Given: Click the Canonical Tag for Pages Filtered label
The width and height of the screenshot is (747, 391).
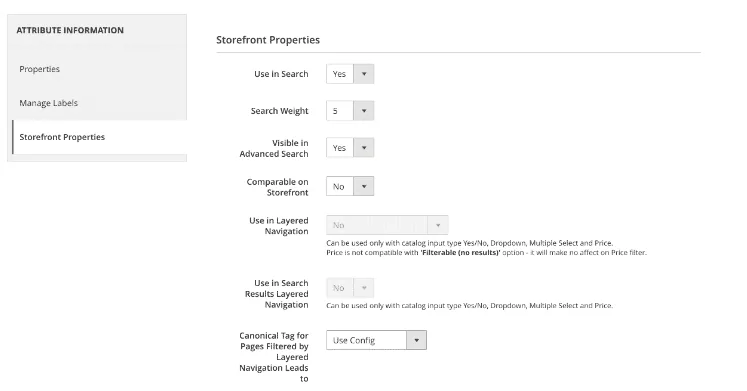Looking at the screenshot, I should (274, 357).
